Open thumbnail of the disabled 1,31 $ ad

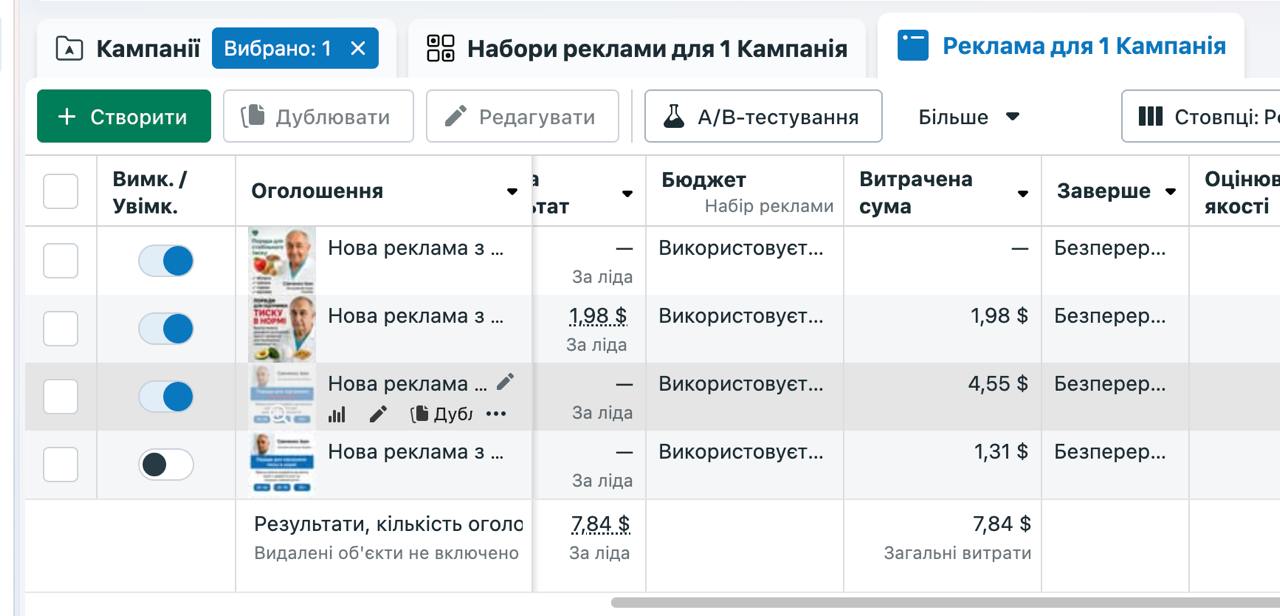(282, 464)
